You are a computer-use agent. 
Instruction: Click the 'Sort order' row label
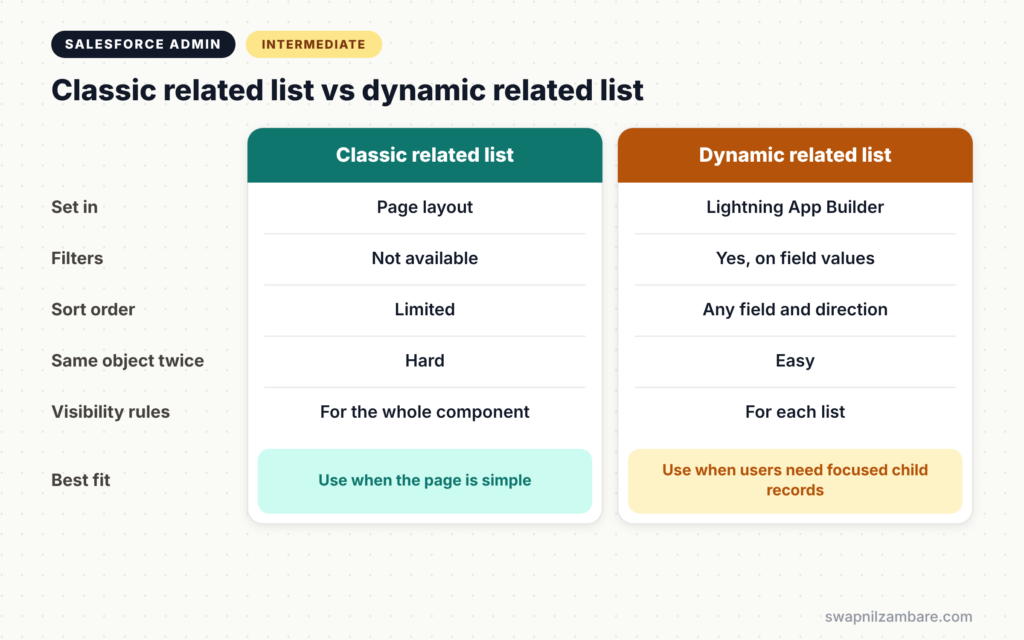(x=93, y=310)
